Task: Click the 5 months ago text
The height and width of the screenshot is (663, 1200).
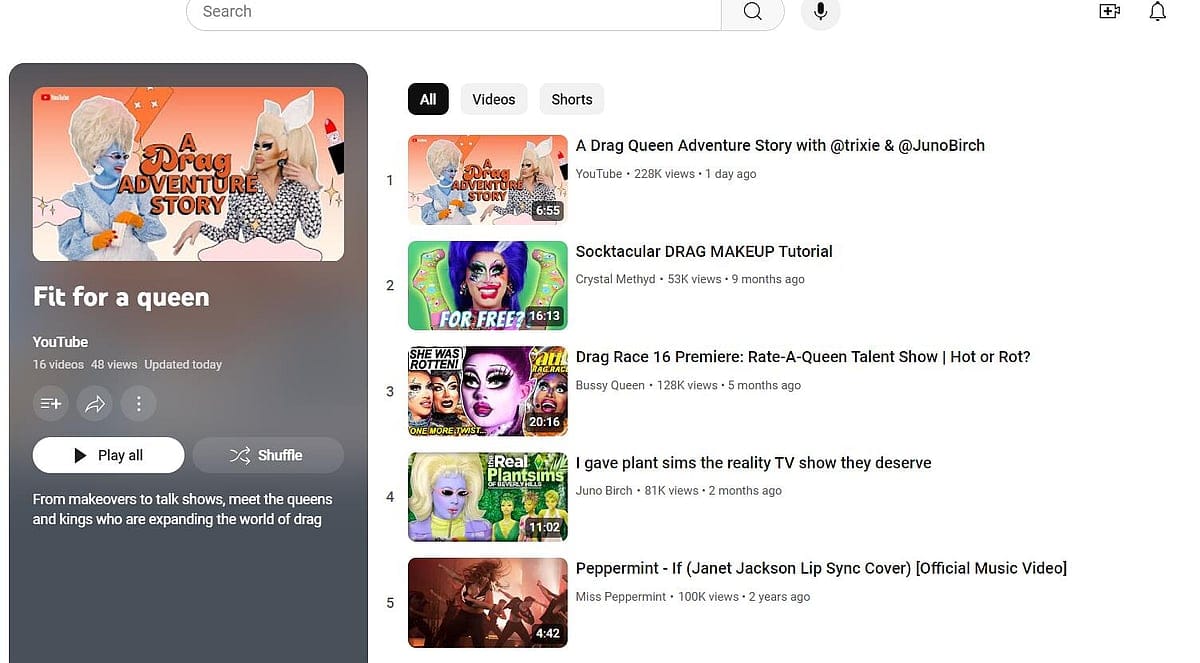Action: [x=764, y=385]
